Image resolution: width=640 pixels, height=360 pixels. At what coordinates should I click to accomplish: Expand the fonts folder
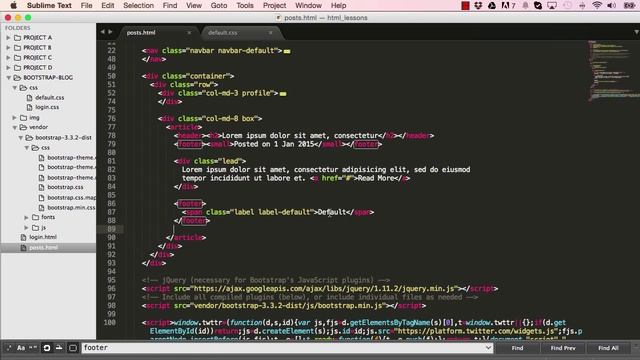[x=27, y=217]
